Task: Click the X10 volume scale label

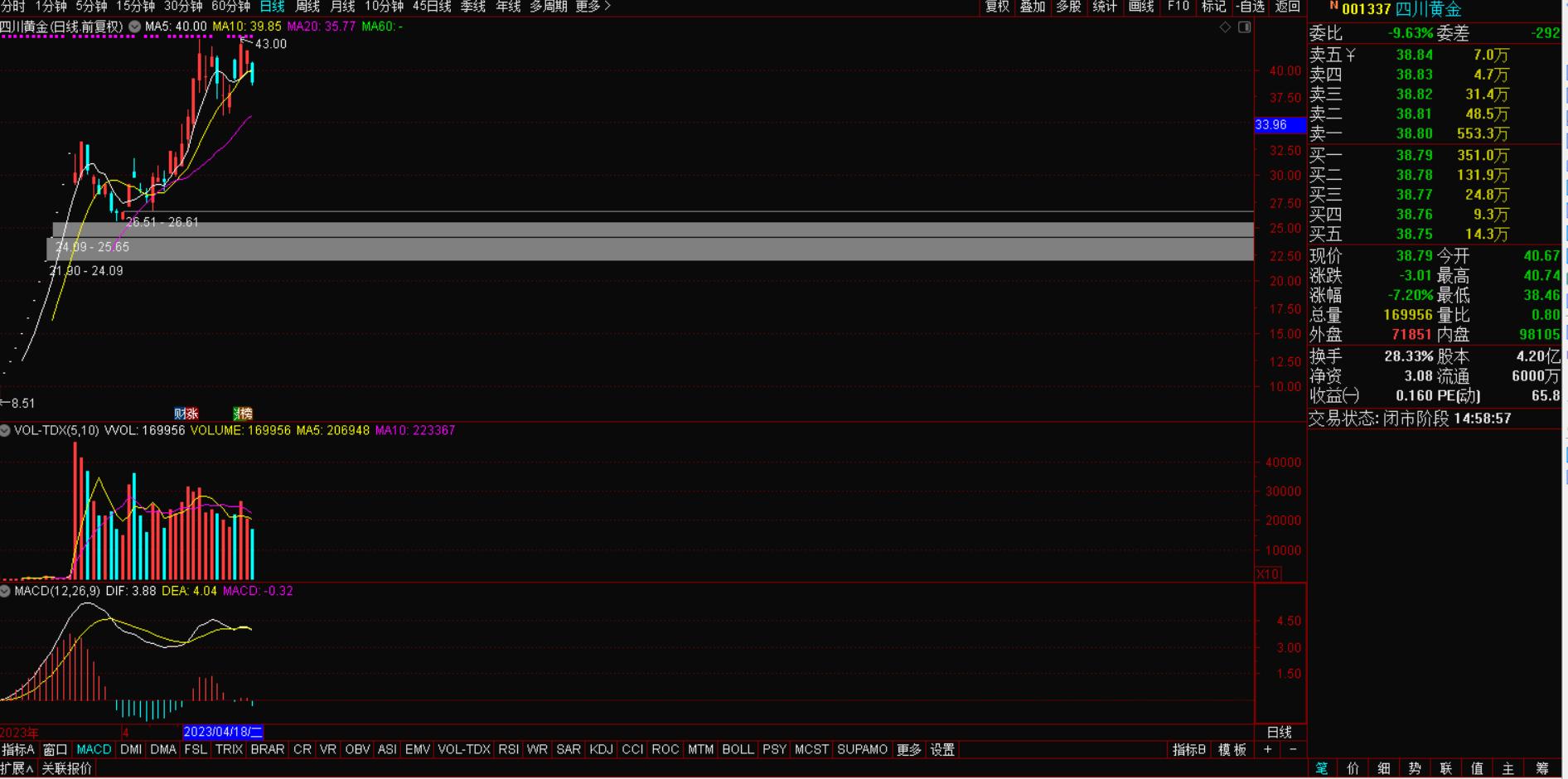Action: [1268, 573]
